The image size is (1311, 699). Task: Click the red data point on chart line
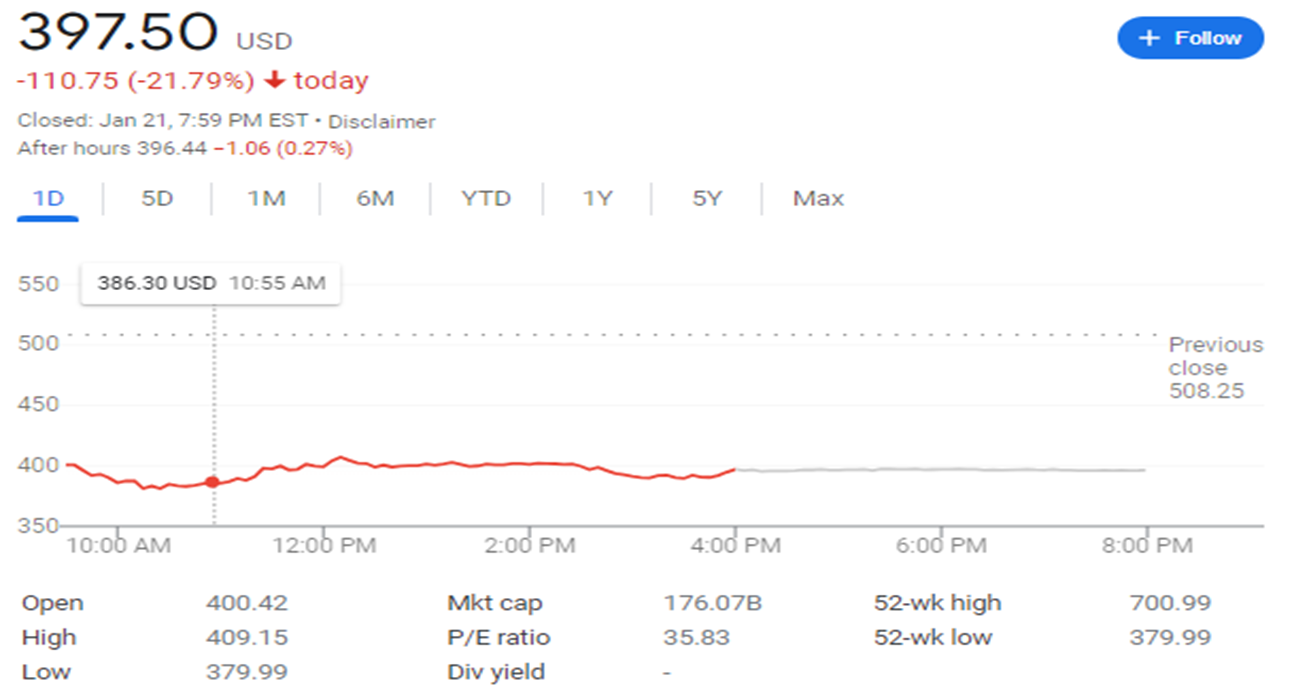click(x=212, y=482)
